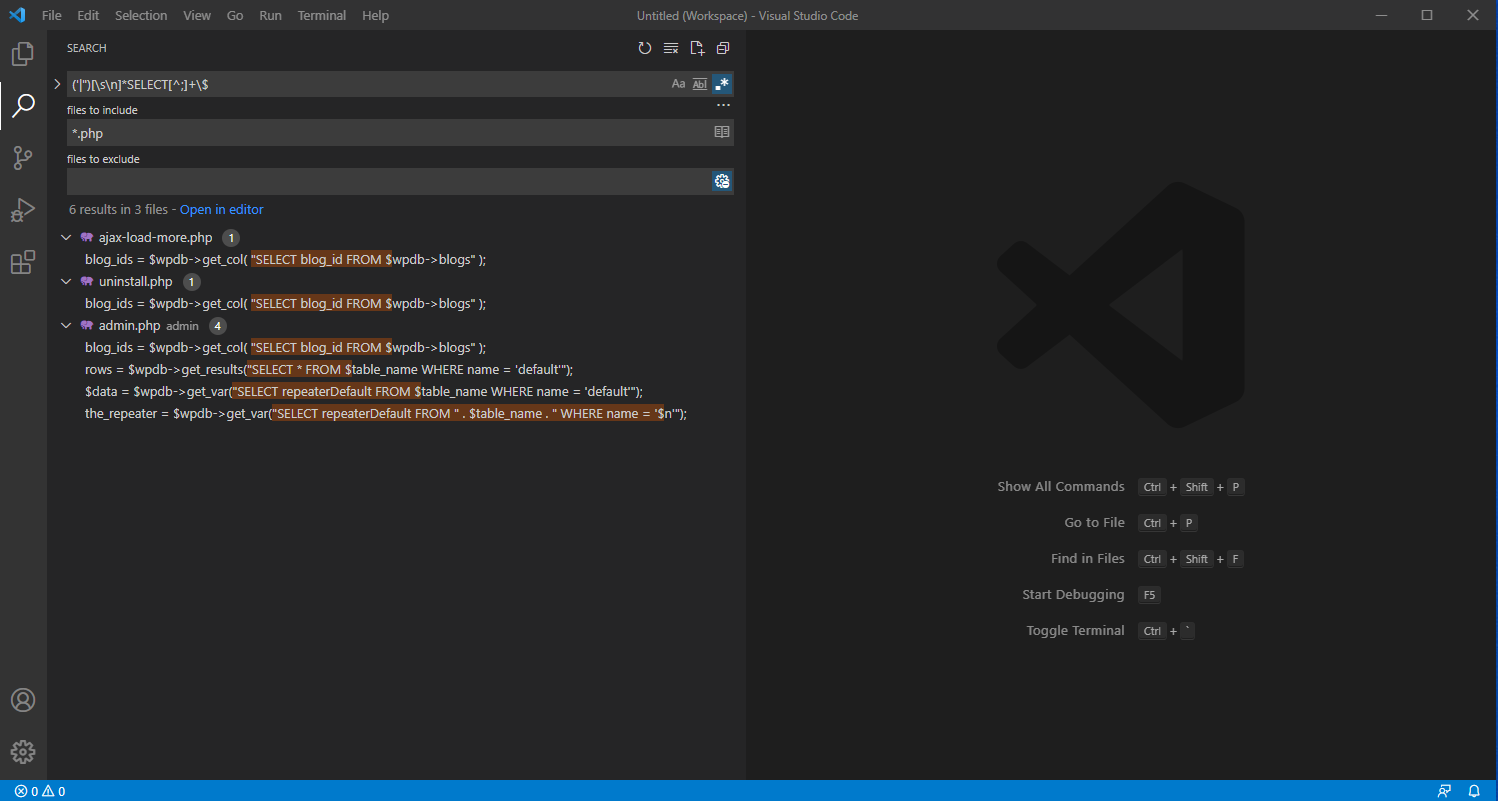This screenshot has width=1498, height=801.
Task: Clear the search results
Action: [671, 48]
